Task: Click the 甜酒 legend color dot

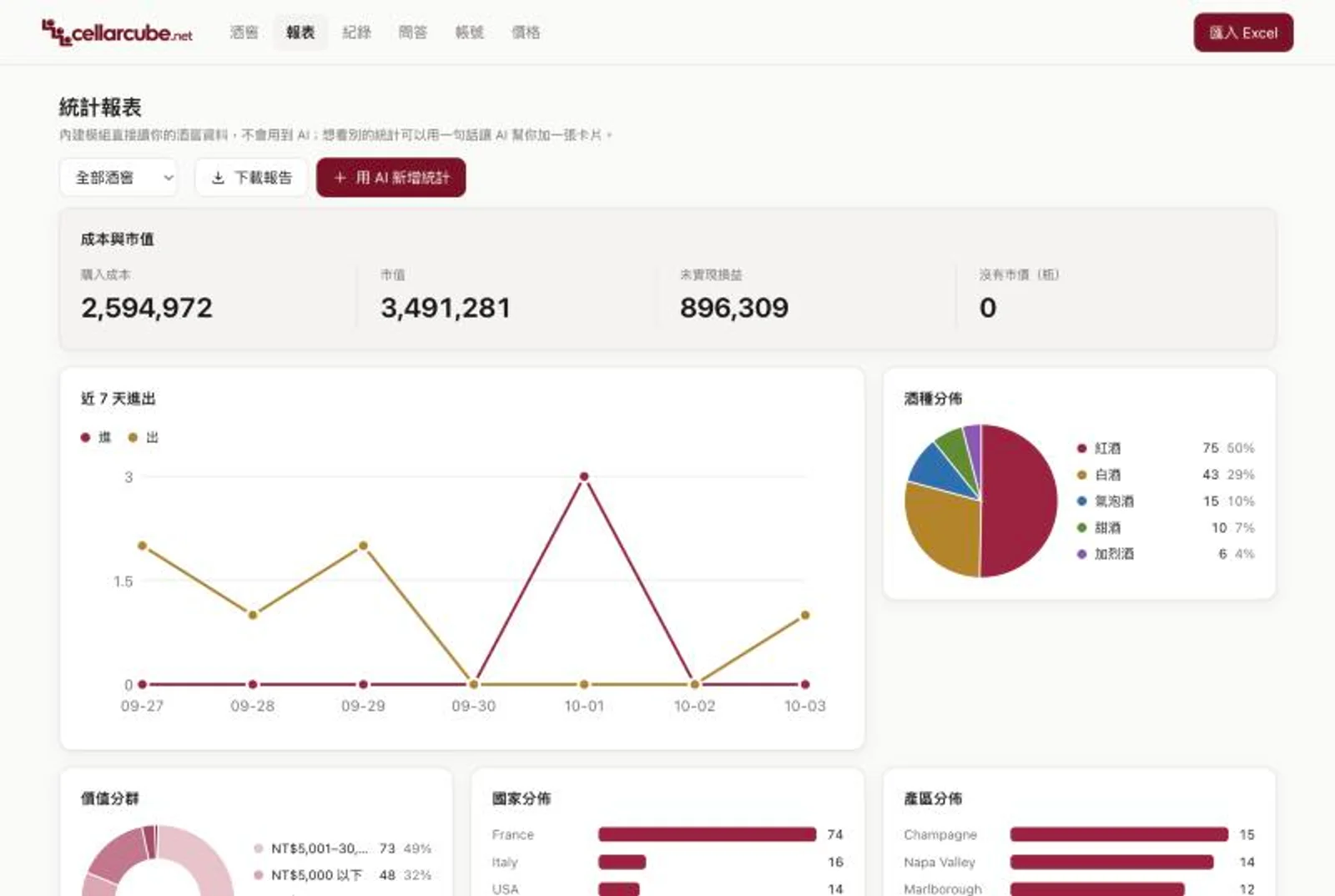Action: 1081,527
